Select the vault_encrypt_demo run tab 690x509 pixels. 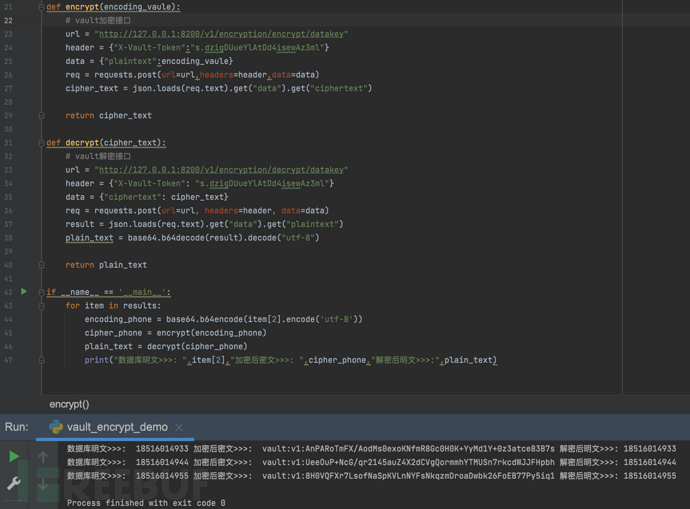(x=117, y=427)
